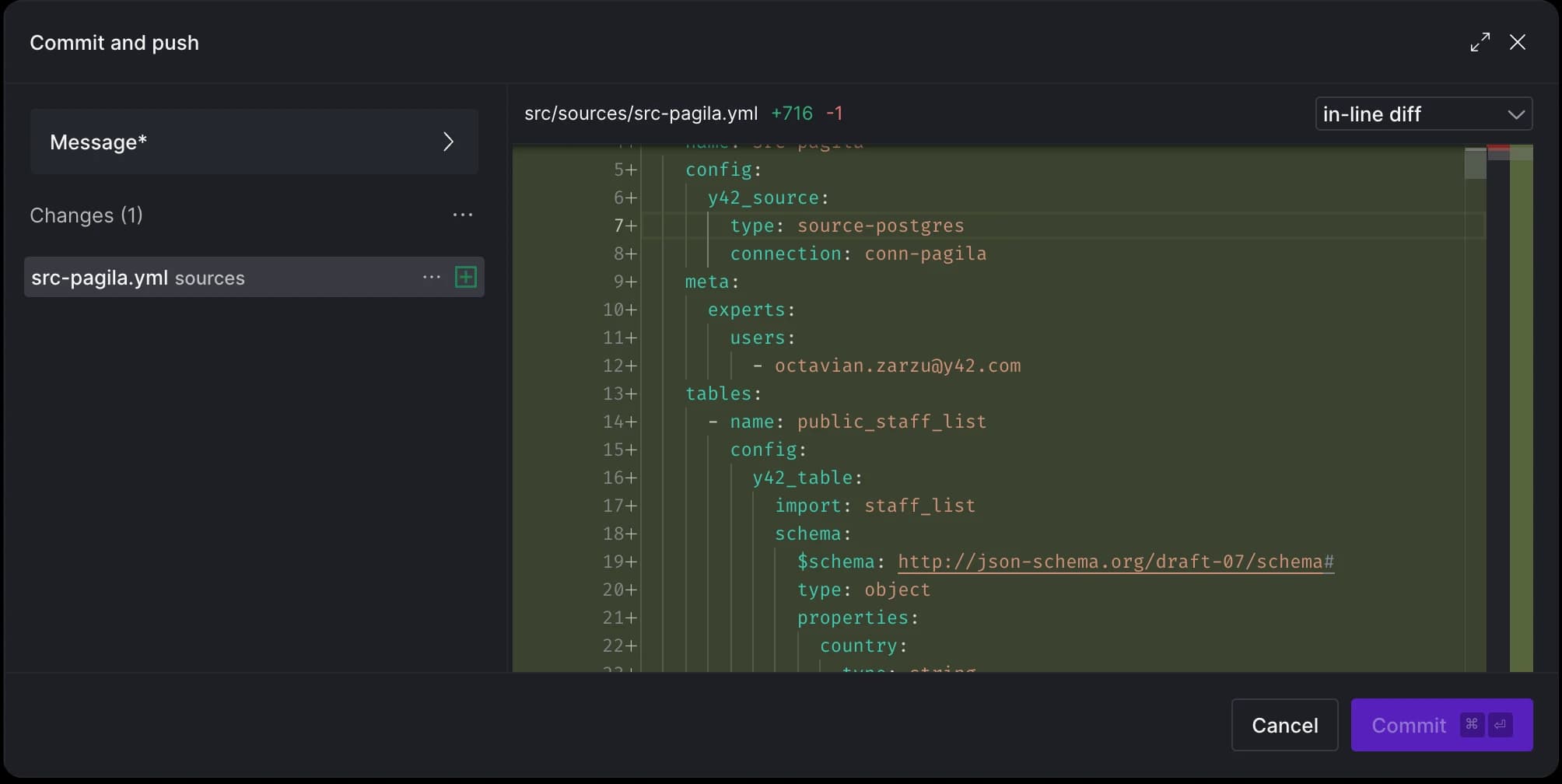Select src-pagila.yml in the changes list
The width and height of the screenshot is (1562, 784).
click(254, 277)
